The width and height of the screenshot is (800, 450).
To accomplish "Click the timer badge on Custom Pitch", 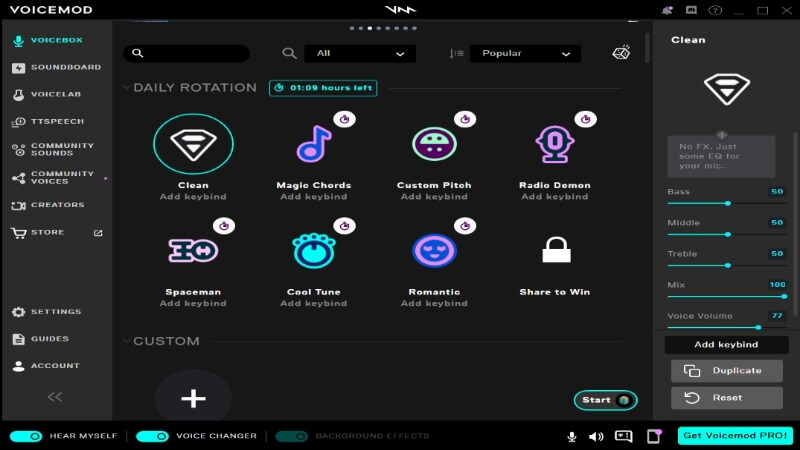I will click(x=465, y=119).
